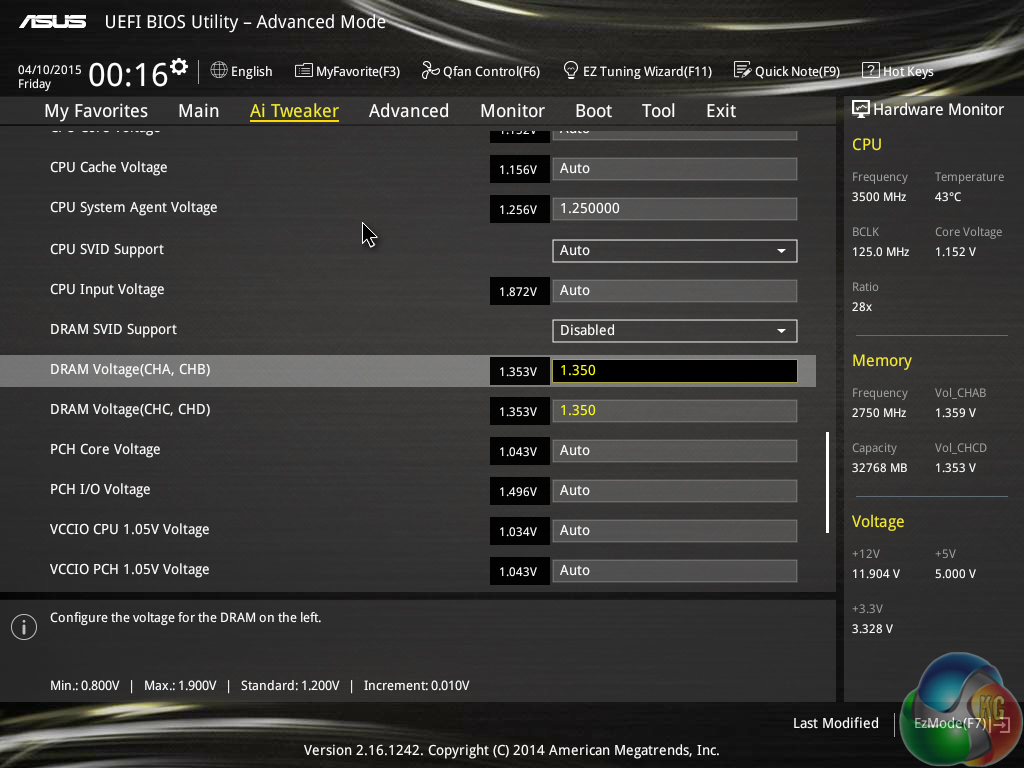This screenshot has height=768, width=1024.
Task: Open the Main tab
Action: (x=199, y=110)
